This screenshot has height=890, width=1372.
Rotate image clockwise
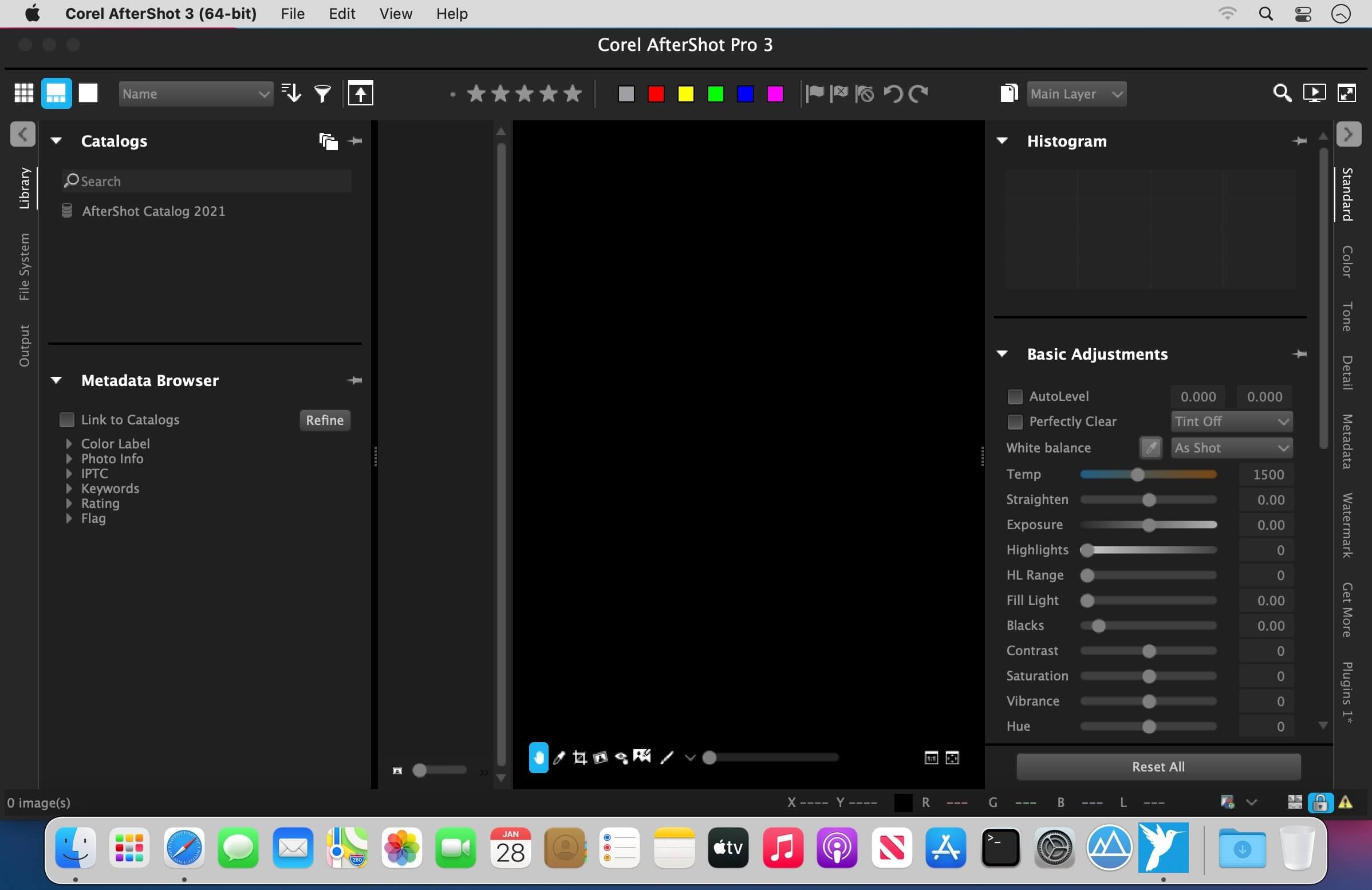[x=918, y=93]
